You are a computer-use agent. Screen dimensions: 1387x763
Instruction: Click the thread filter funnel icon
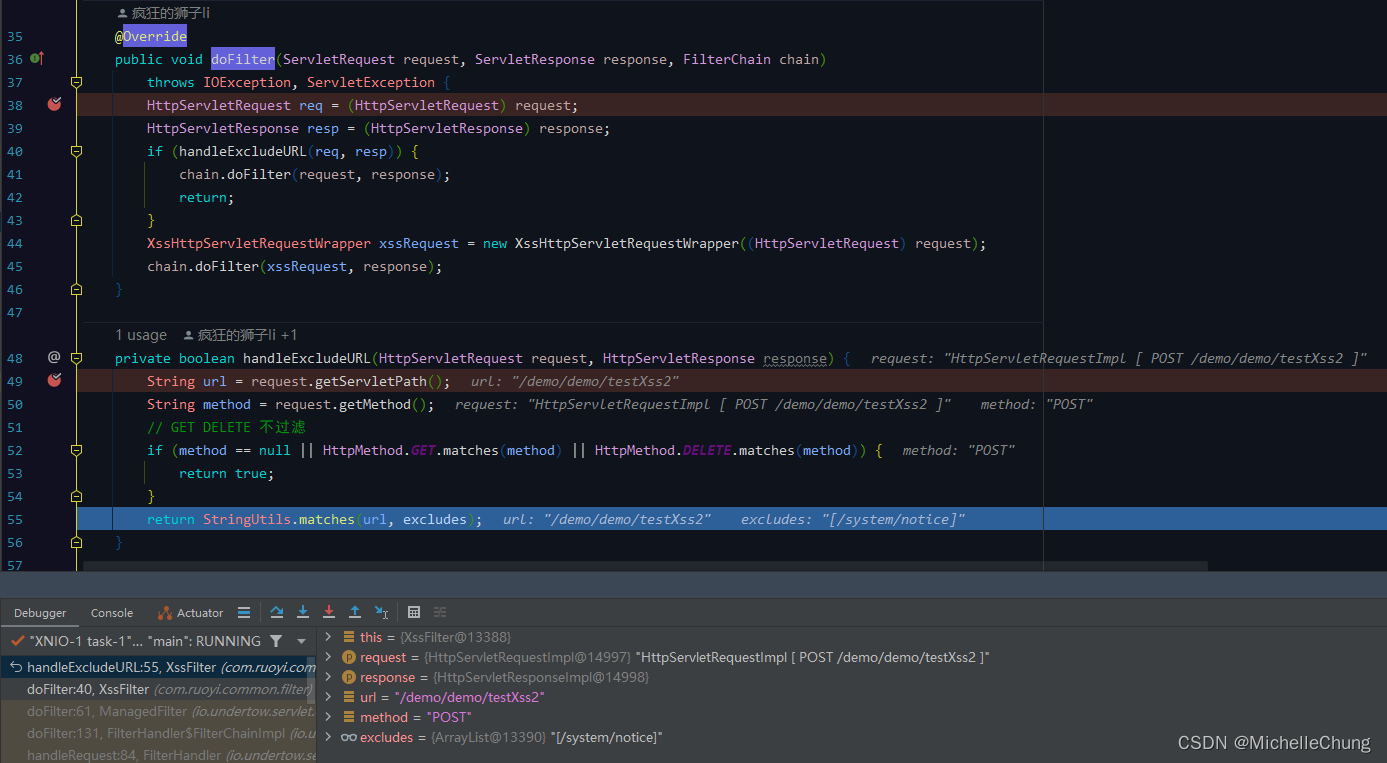276,641
